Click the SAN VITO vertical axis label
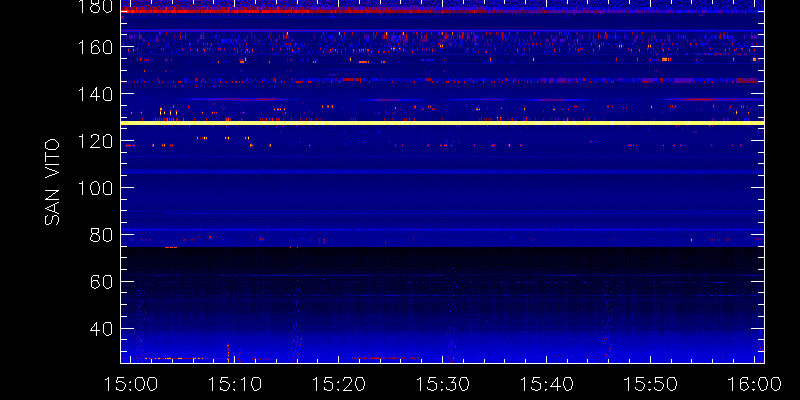The image size is (800, 400). [52, 182]
